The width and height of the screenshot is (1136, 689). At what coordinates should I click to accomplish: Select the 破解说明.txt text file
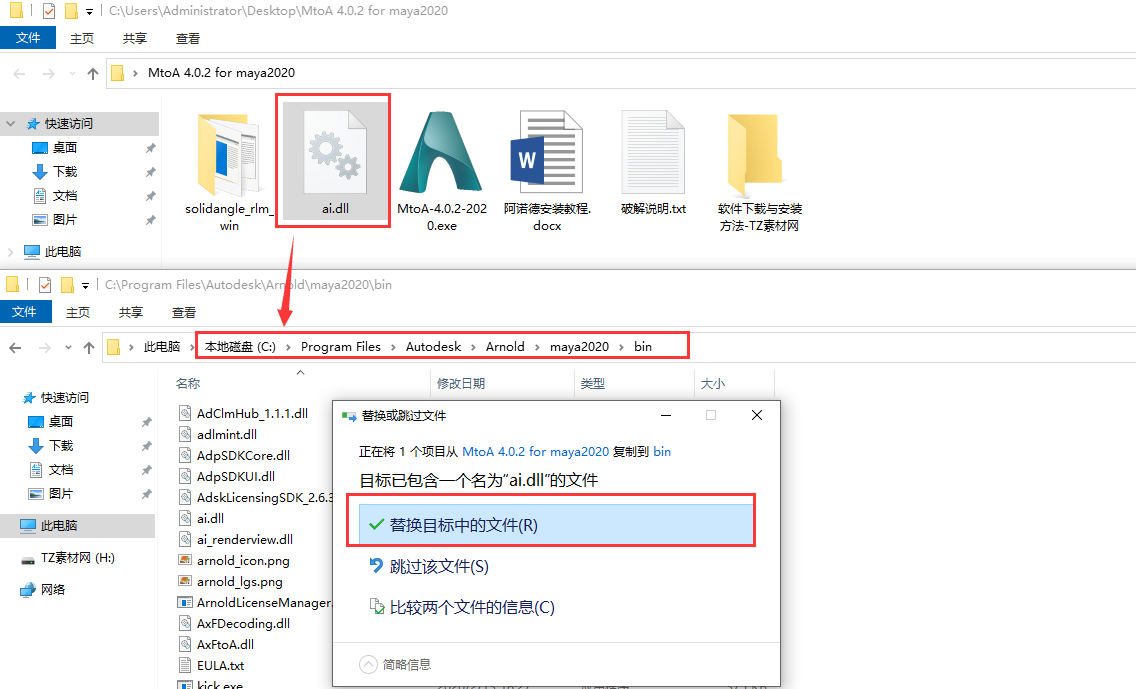pyautogui.click(x=653, y=164)
